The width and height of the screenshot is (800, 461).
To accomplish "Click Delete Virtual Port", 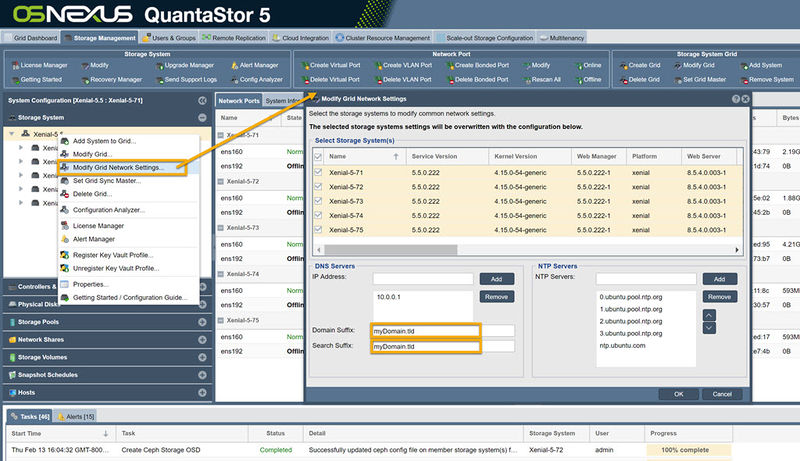I will 330,80.
